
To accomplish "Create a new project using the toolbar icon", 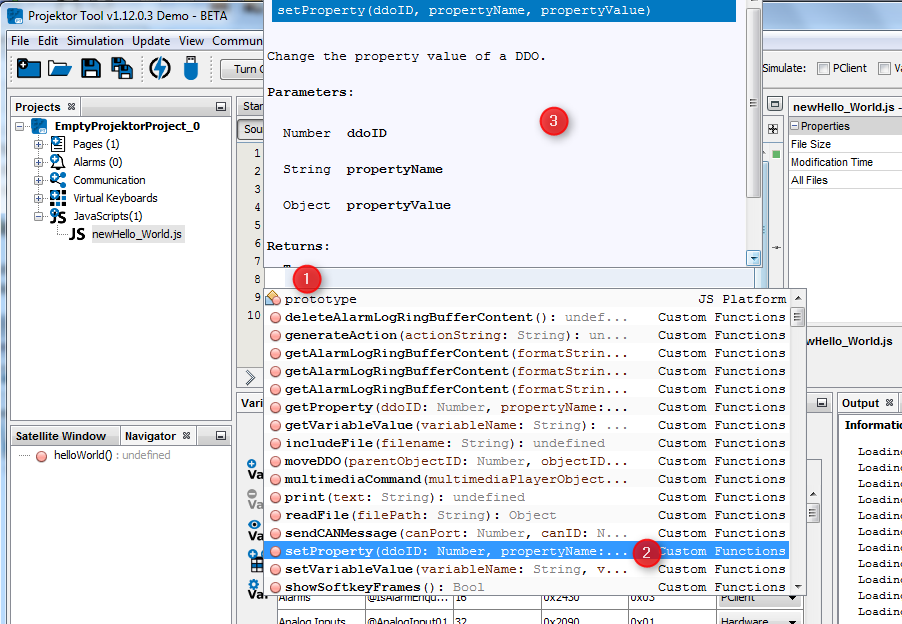I will tap(28, 68).
